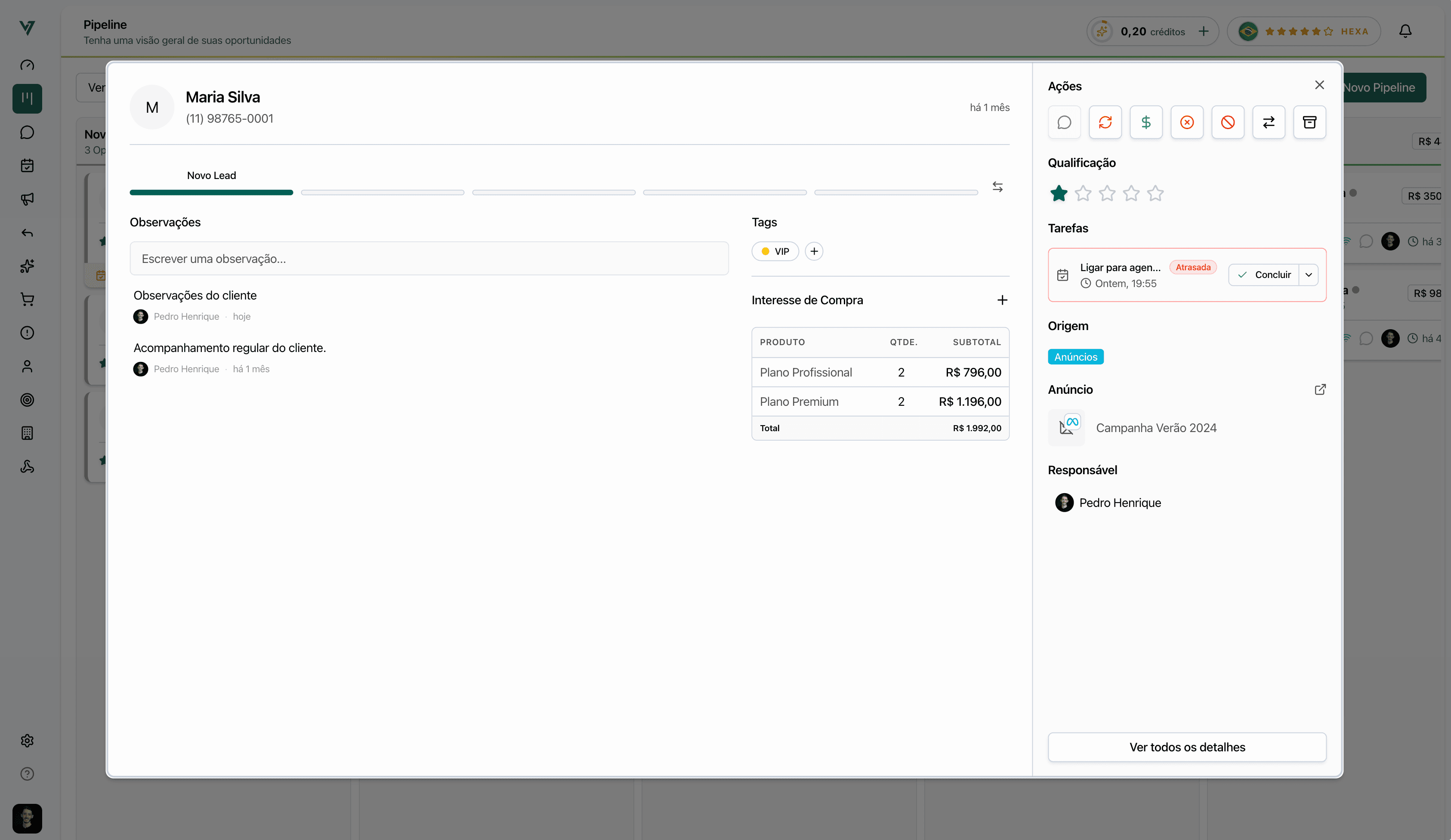The image size is (1451, 840).
Task: Click the green dollar sign action
Action: 1146,122
